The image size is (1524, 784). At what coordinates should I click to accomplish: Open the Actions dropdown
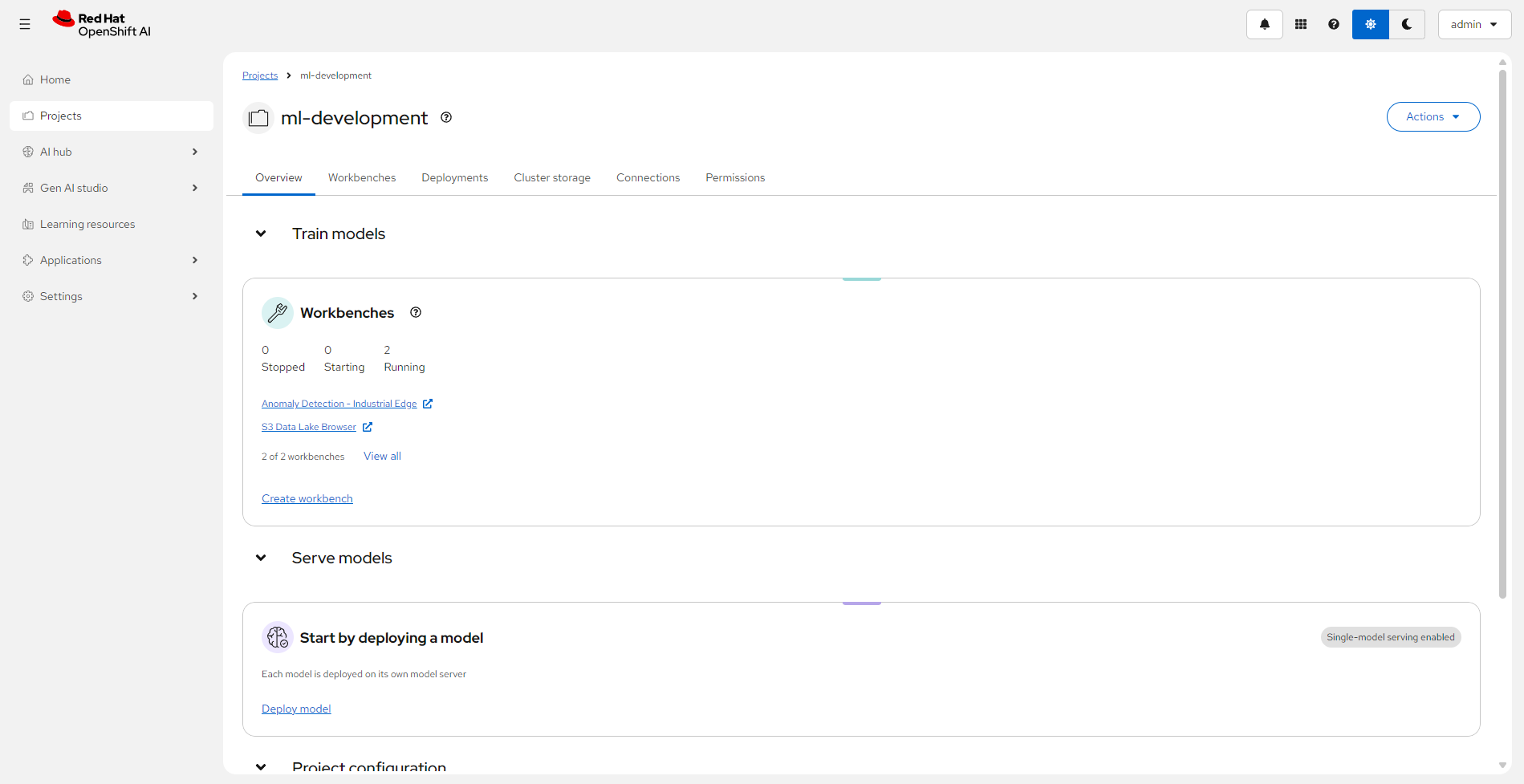(x=1433, y=116)
